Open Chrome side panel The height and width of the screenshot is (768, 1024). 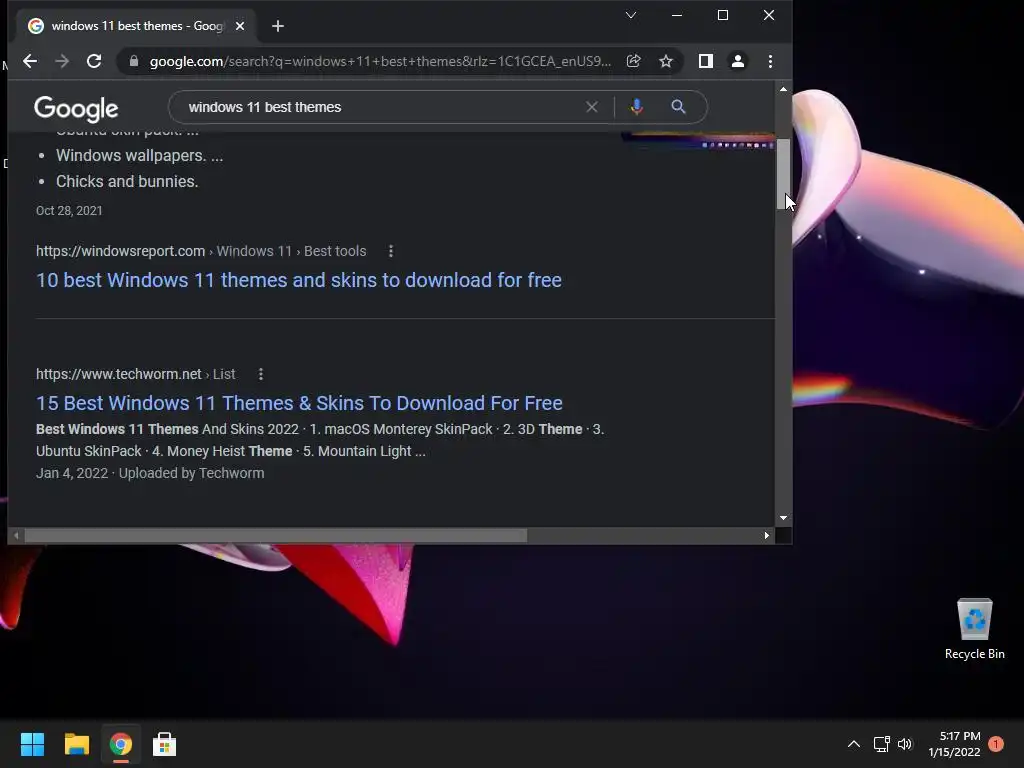click(x=705, y=61)
